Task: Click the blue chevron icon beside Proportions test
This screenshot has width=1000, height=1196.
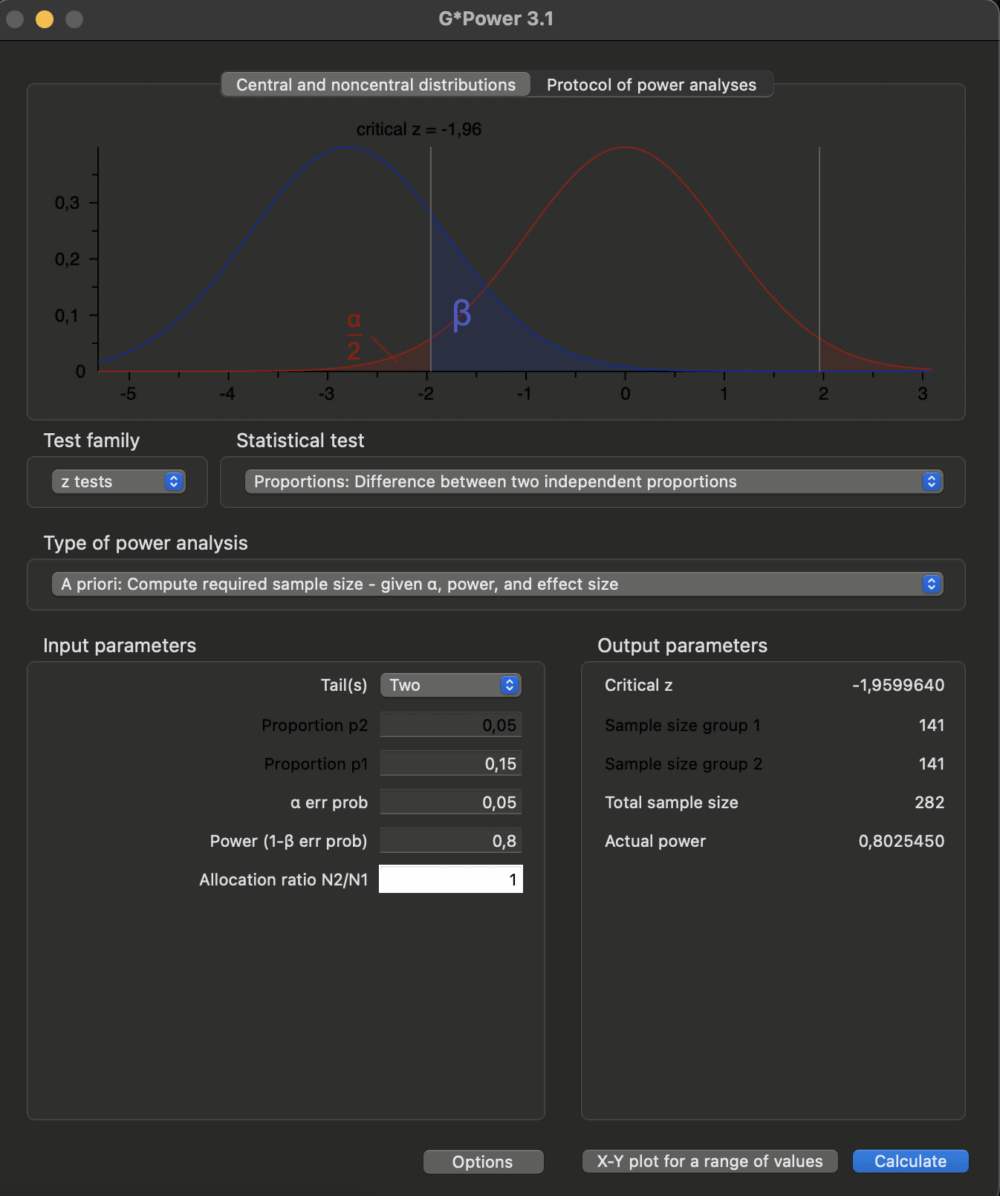Action: (x=931, y=481)
